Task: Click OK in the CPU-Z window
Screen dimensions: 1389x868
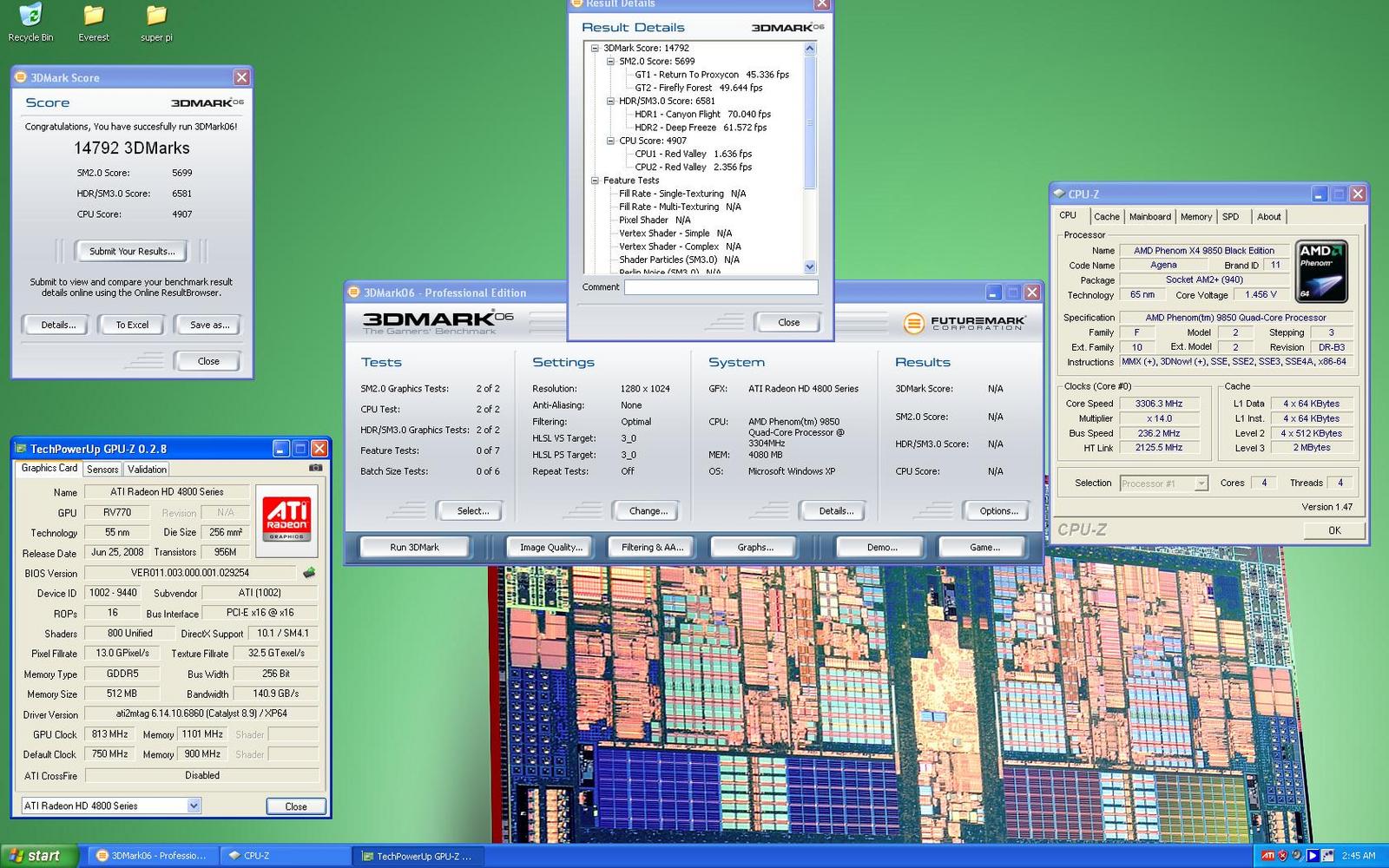Action: [1333, 529]
